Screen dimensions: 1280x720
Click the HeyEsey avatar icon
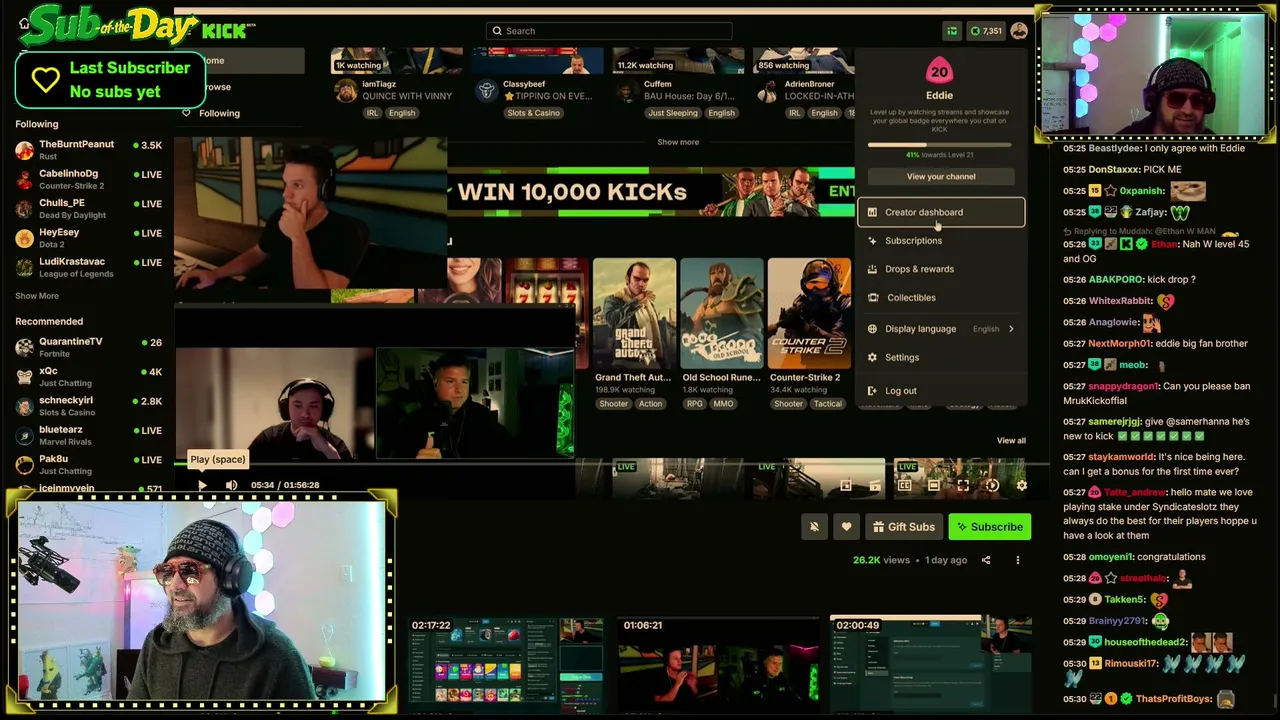pos(25,238)
